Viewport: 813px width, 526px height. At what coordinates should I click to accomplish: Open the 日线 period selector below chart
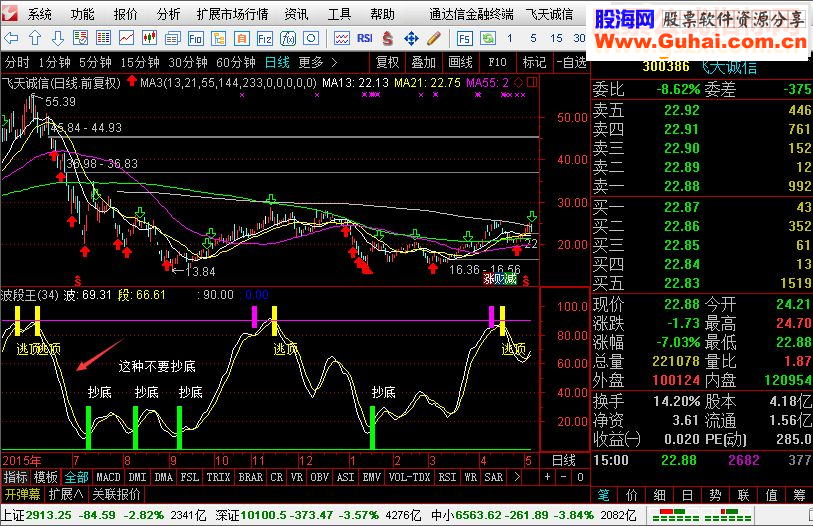[564, 460]
